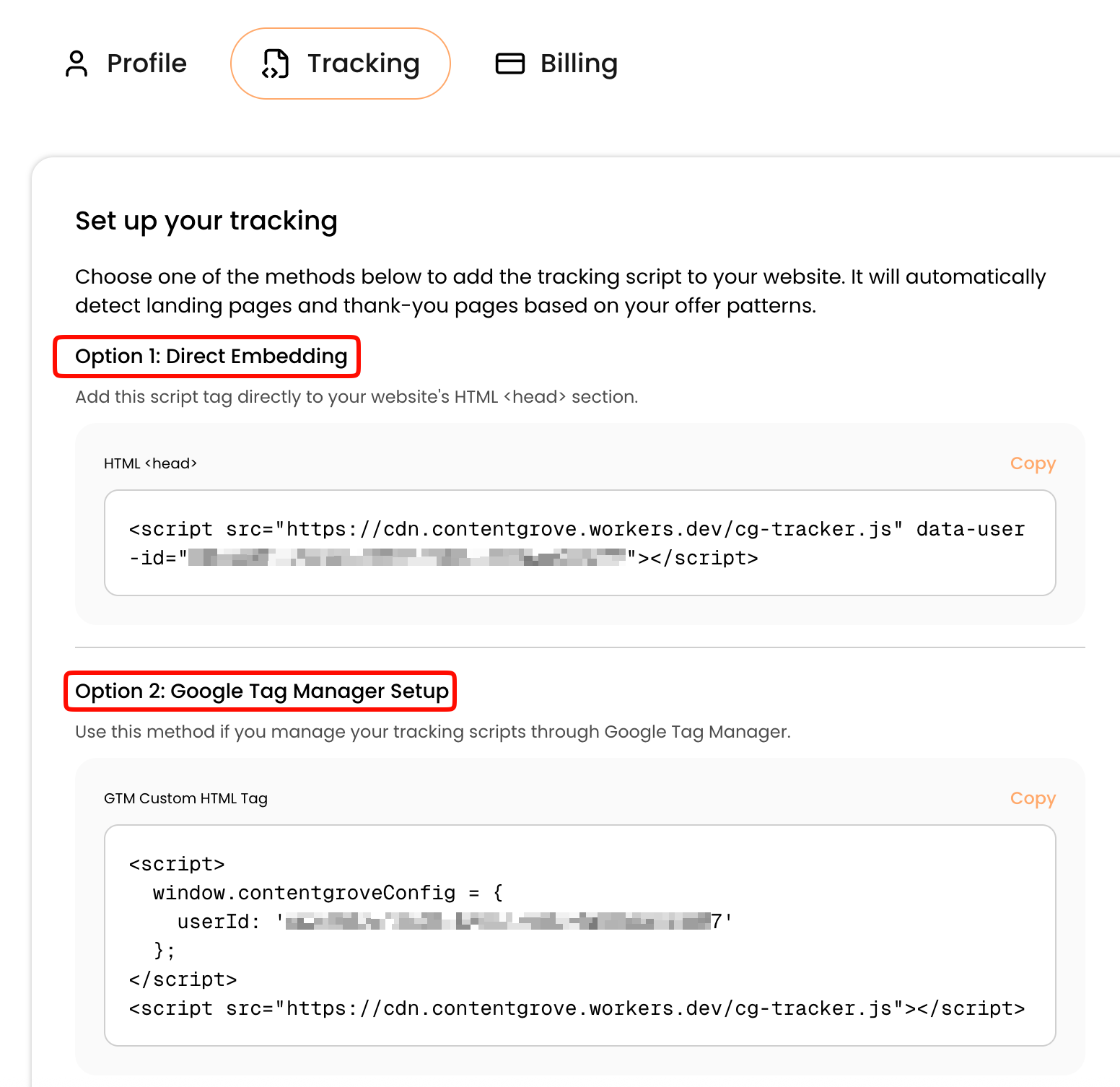Open the Profile tab
Screen dimensions: 1120x1087
[x=126, y=64]
